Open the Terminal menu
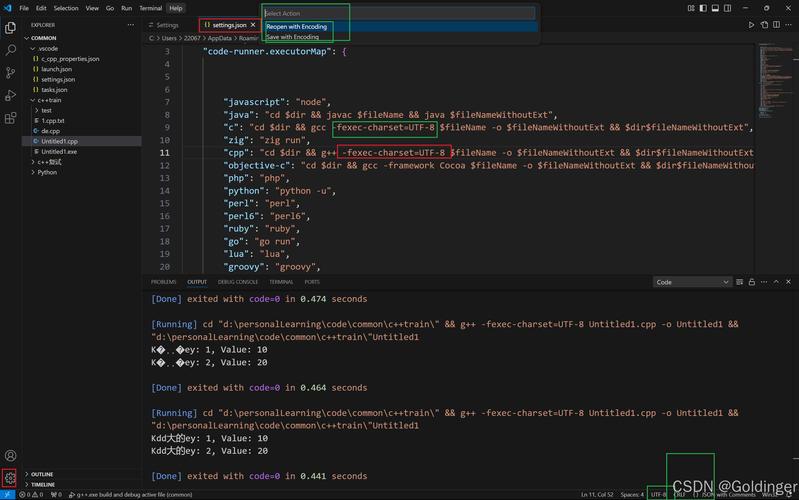This screenshot has width=799, height=500. coord(150,8)
